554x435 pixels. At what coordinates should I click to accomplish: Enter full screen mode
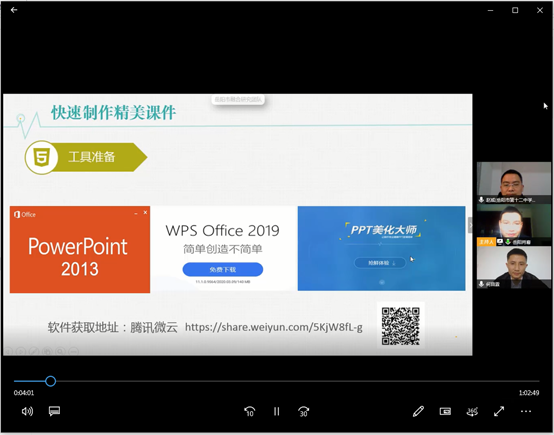coord(499,411)
